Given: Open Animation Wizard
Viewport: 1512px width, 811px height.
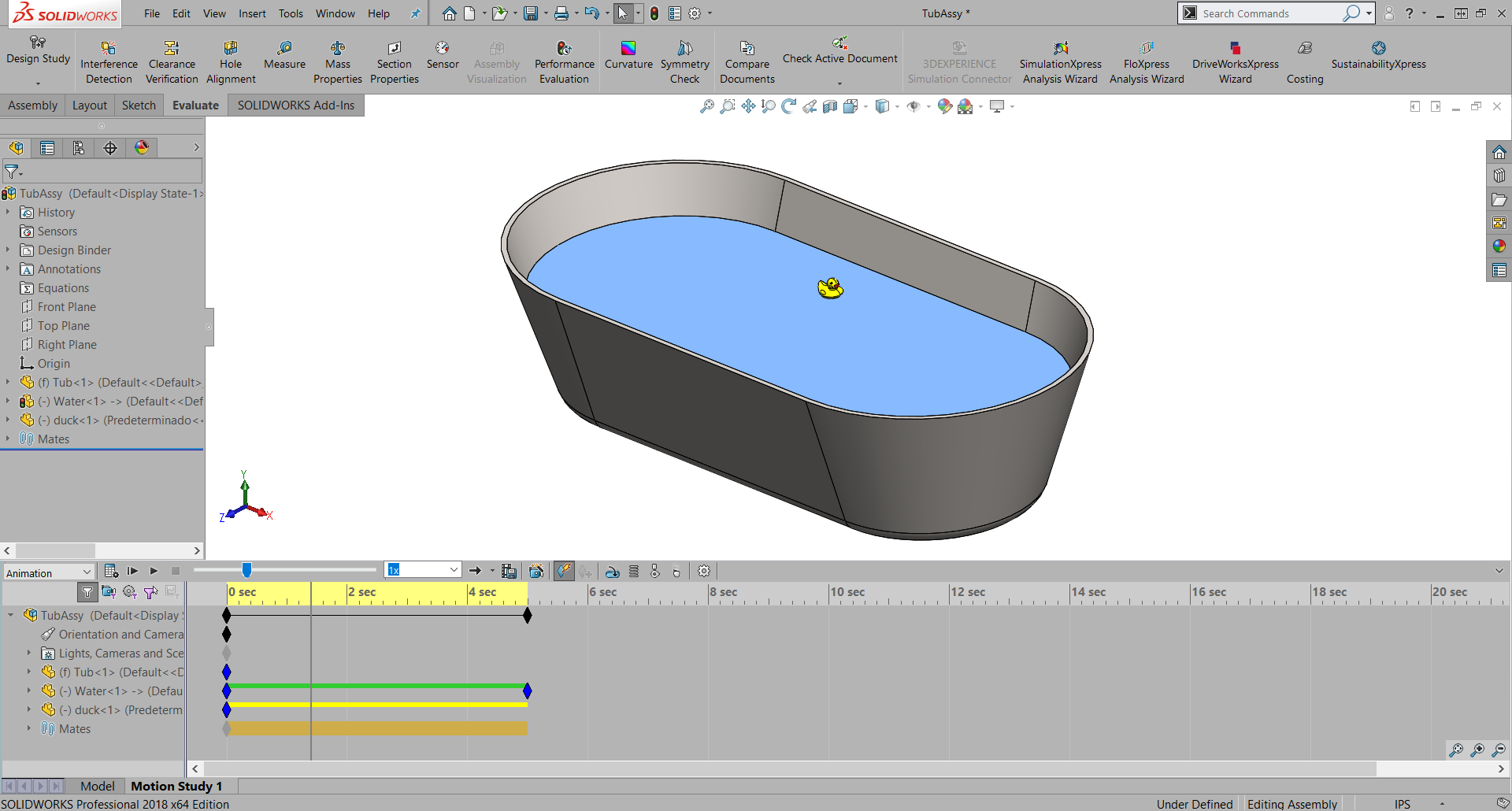Looking at the screenshot, I should point(535,571).
